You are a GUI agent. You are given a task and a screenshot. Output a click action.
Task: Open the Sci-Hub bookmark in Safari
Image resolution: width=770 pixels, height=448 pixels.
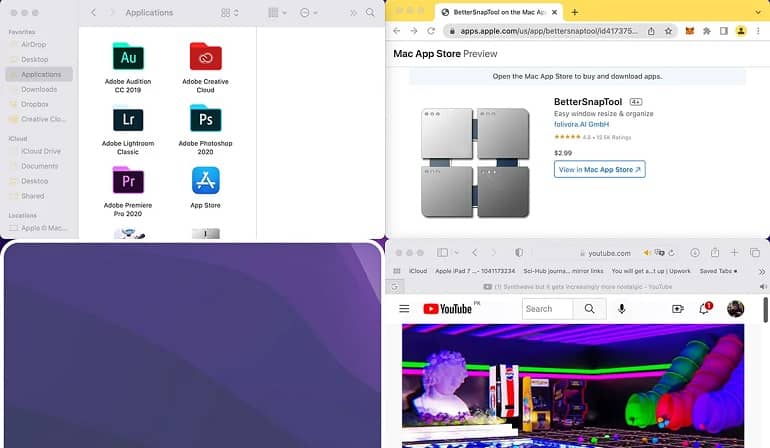point(563,271)
